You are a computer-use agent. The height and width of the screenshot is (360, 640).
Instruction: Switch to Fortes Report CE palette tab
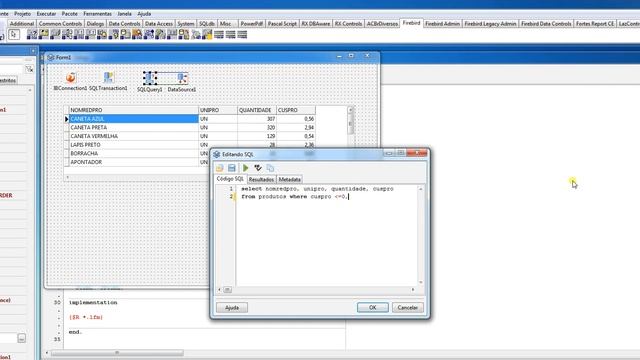[595, 24]
